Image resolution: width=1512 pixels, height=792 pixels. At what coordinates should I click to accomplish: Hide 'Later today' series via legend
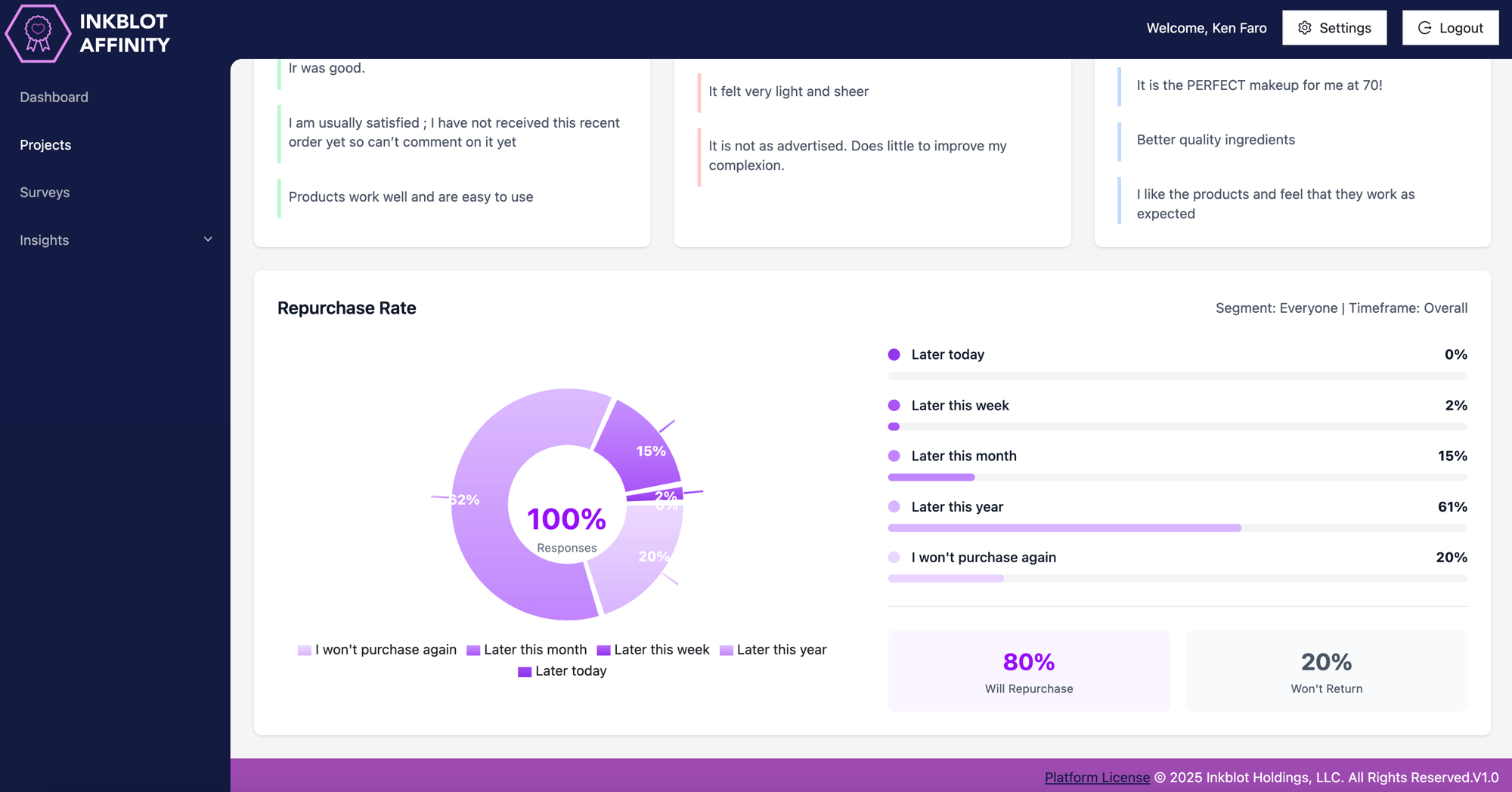(562, 671)
